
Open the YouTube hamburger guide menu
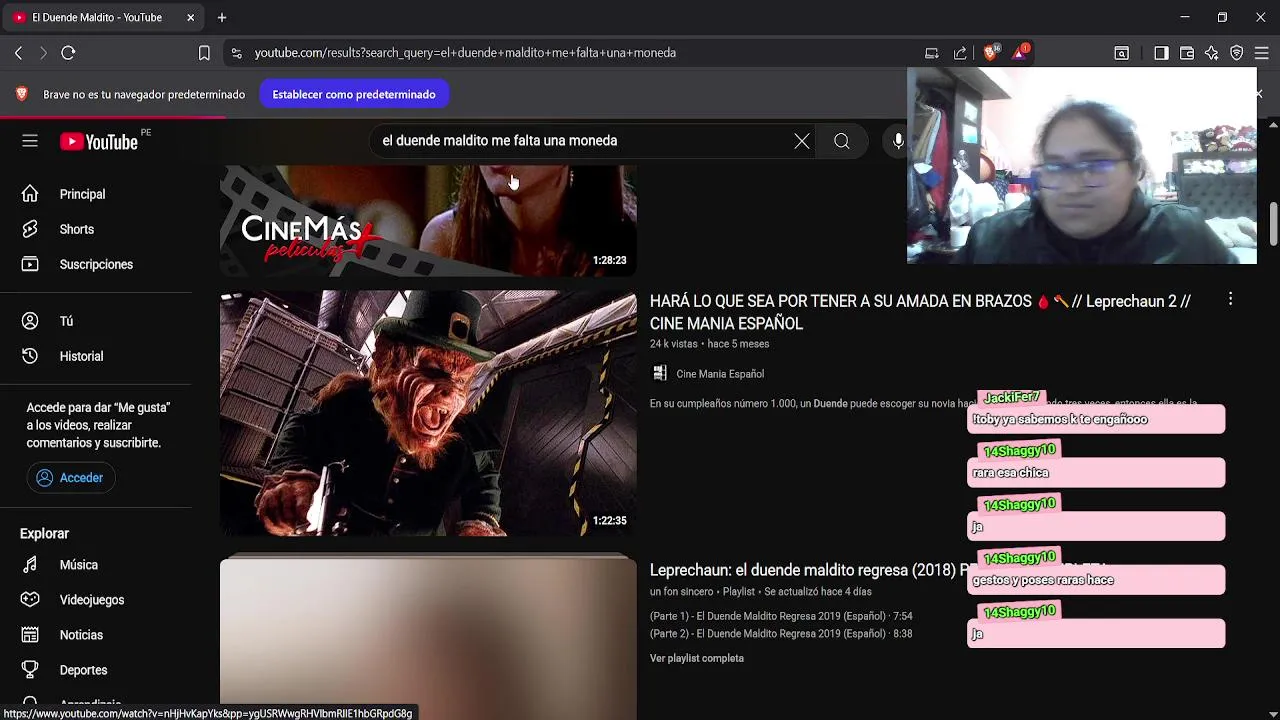point(30,141)
